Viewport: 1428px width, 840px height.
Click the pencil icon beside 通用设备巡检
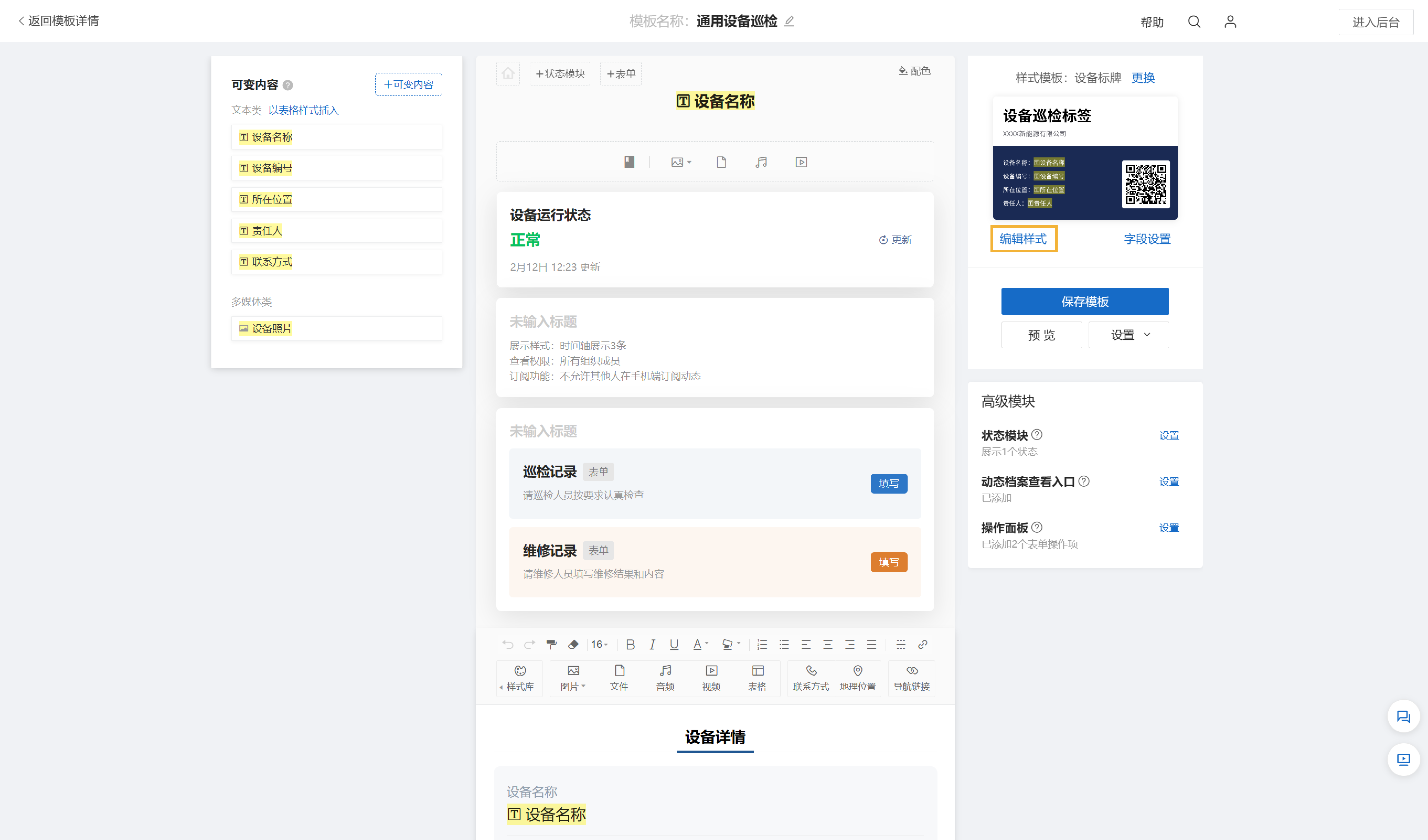click(789, 22)
